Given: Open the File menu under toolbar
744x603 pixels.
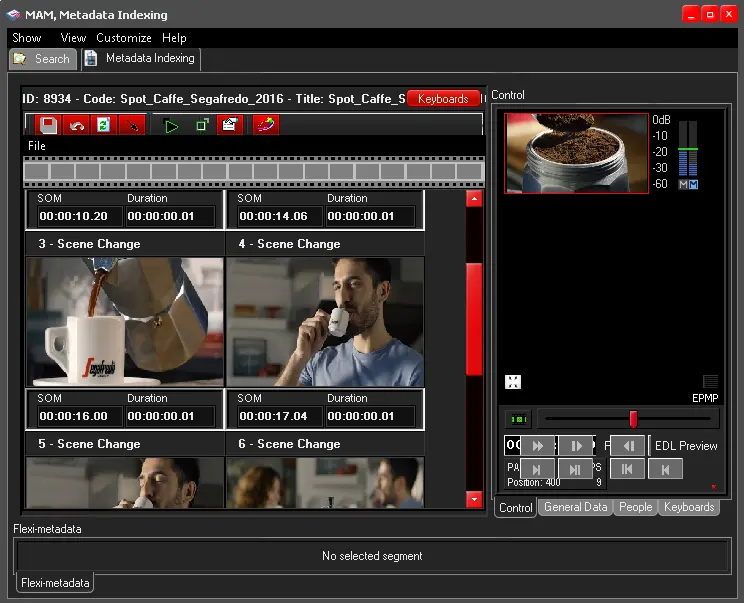Looking at the screenshot, I should click(x=37, y=146).
